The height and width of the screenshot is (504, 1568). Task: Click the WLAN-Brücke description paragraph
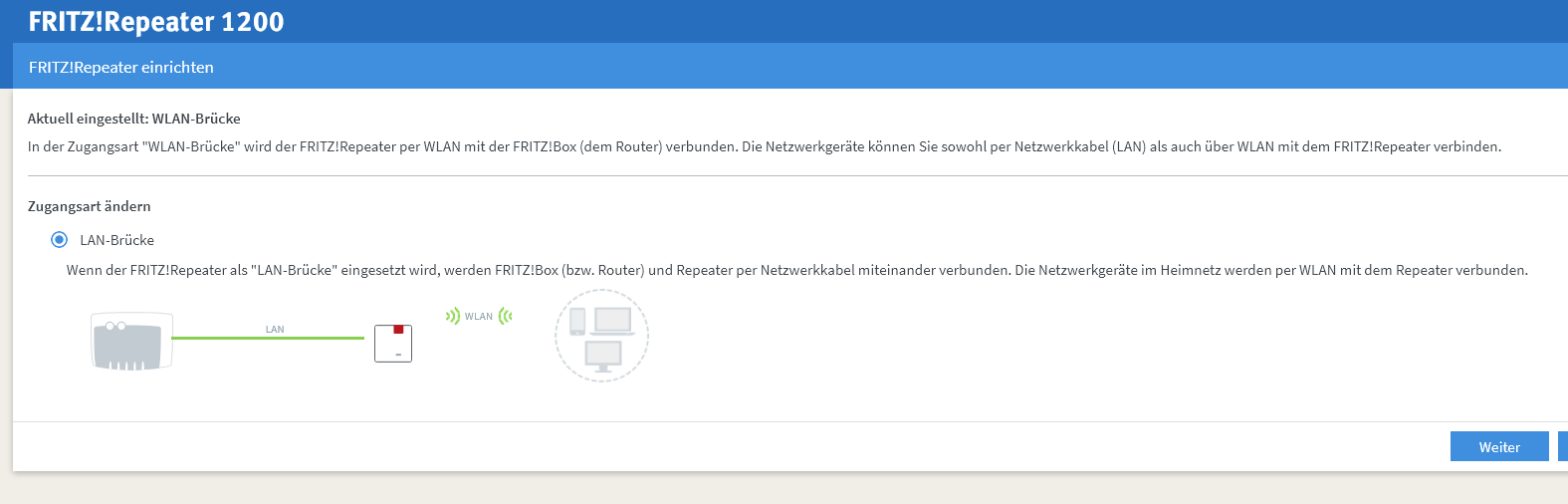pos(765,146)
